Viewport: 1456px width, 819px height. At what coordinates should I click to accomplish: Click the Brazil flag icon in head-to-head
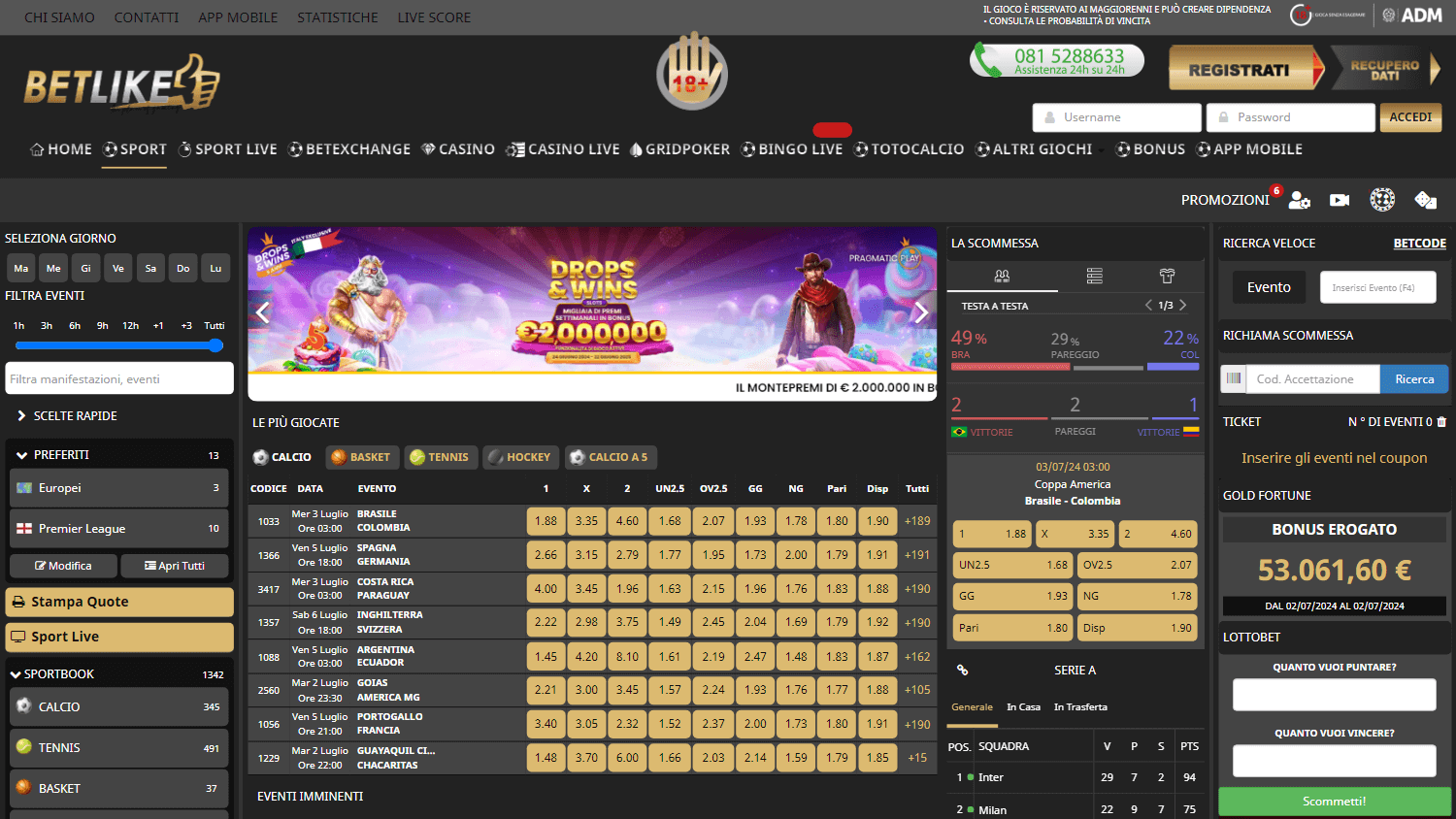(959, 432)
